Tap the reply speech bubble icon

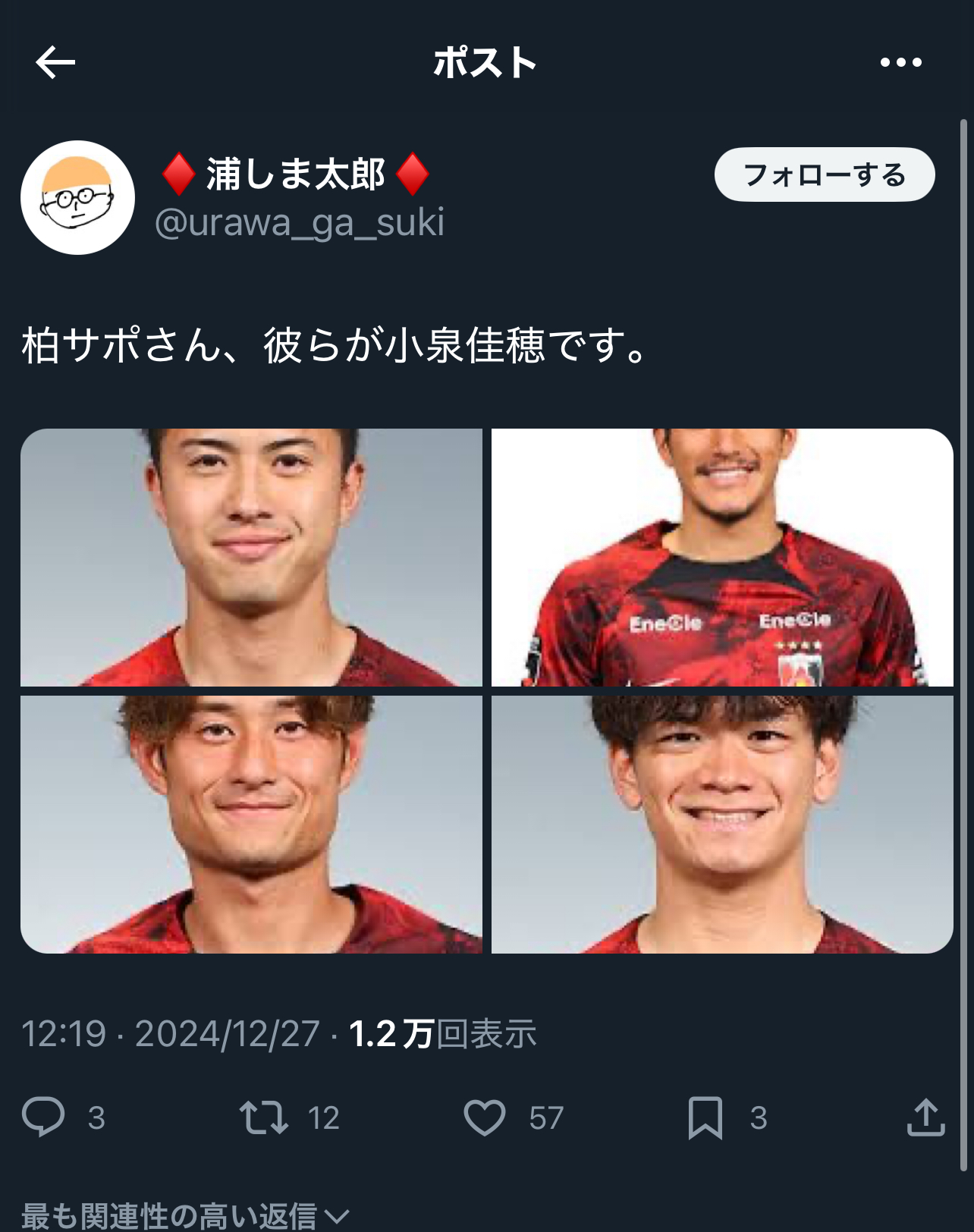[x=43, y=1117]
